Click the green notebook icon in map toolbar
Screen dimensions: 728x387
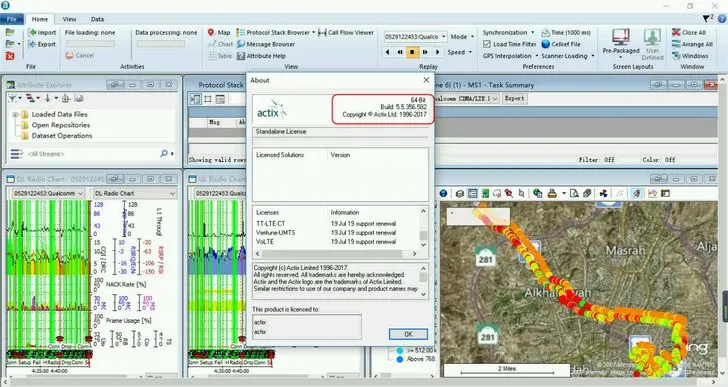(x=485, y=193)
